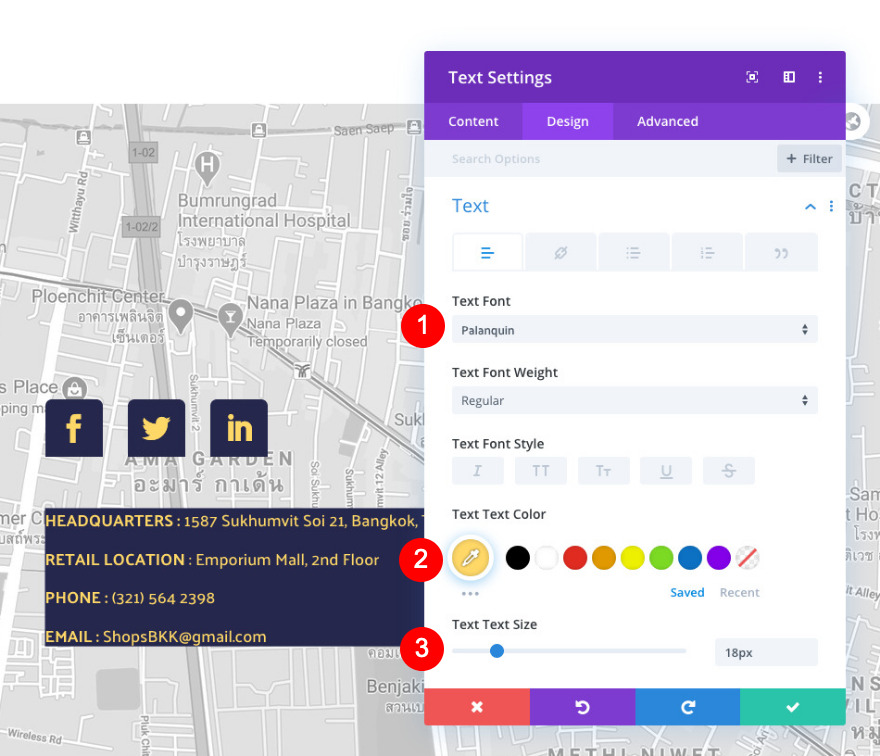880x756 pixels.
Task: Toggle strikethrough font style
Action: [x=728, y=471]
